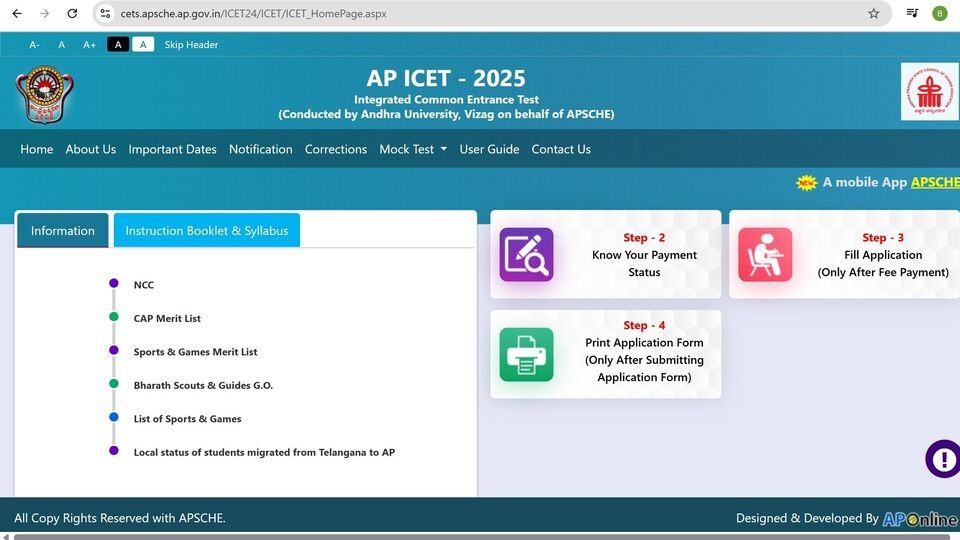Open the Corrections menu item

click(x=336, y=149)
